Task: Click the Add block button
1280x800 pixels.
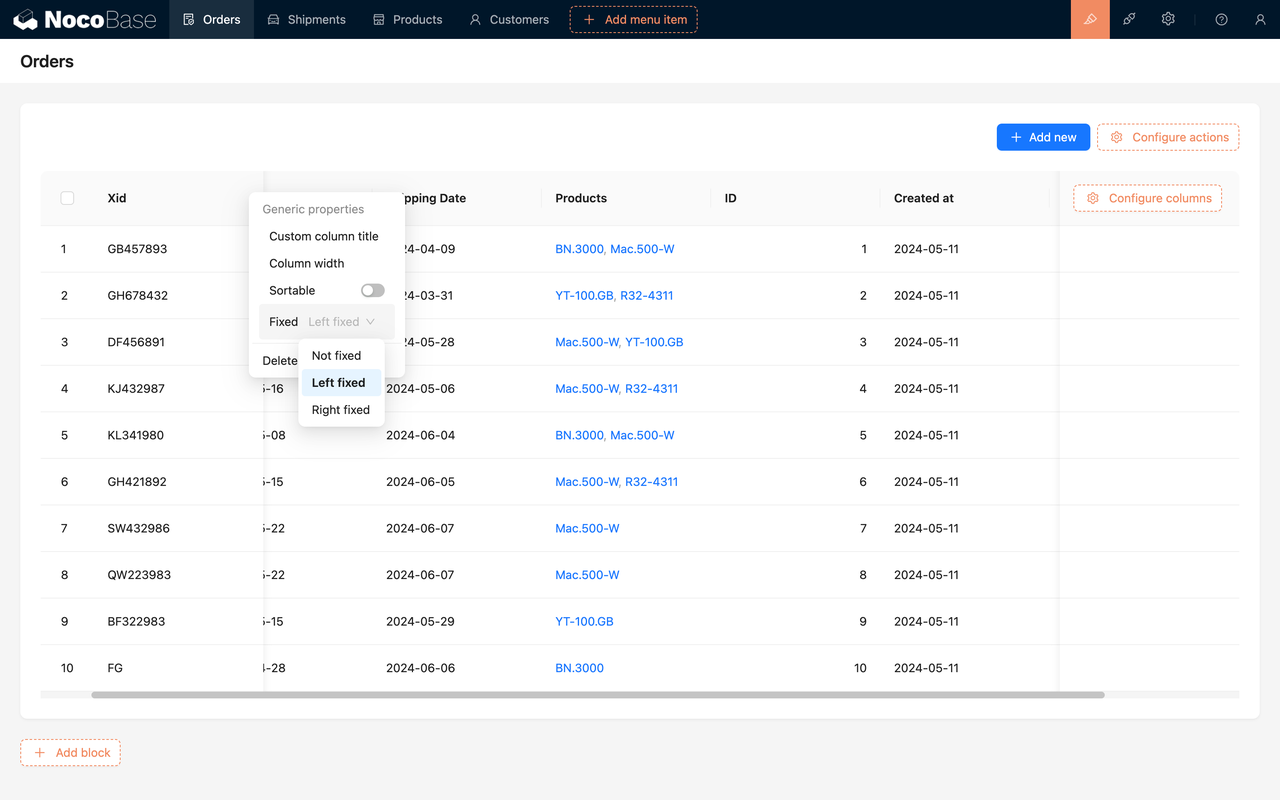Action: pyautogui.click(x=70, y=753)
